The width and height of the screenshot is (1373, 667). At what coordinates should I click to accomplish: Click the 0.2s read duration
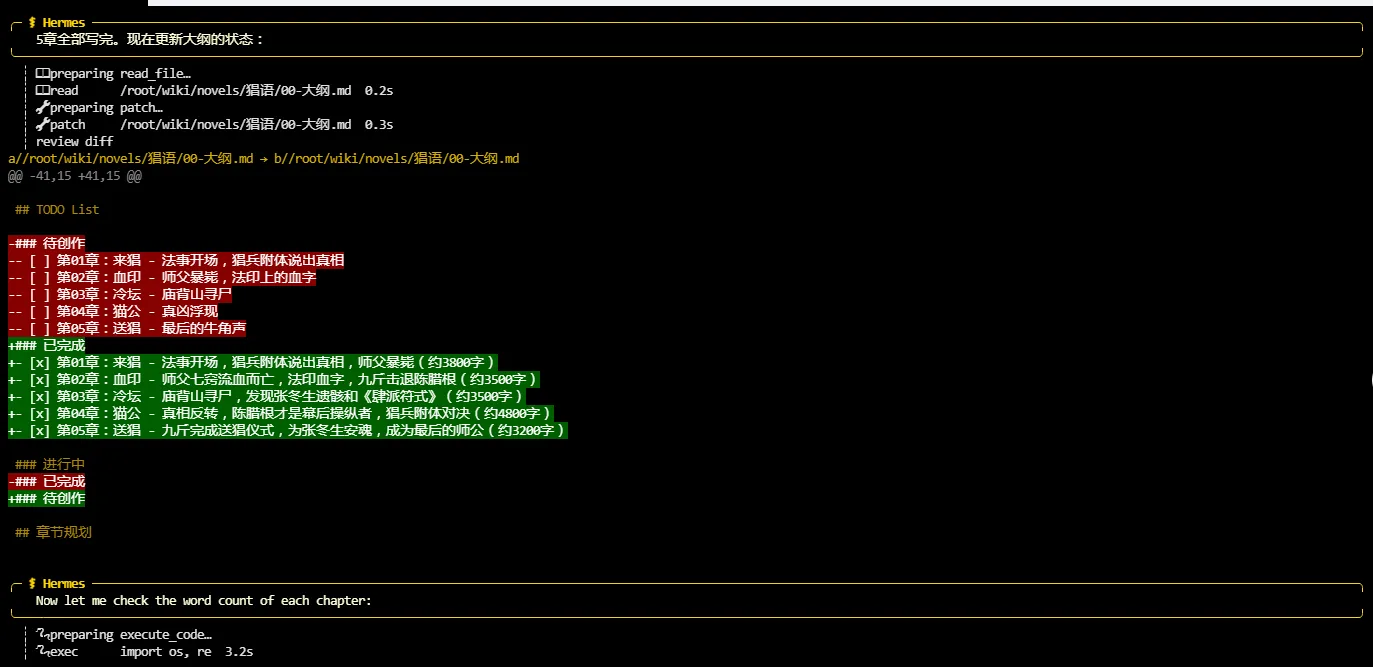(379, 90)
